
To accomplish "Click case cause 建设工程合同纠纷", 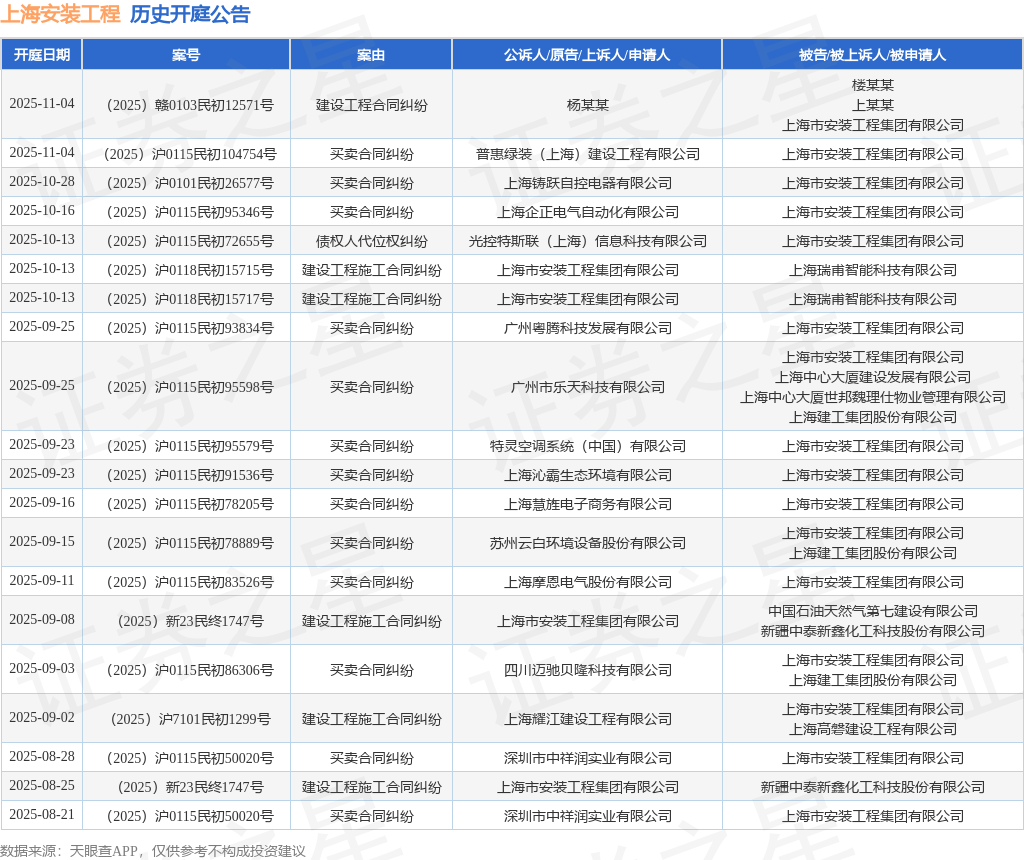I will pos(371,105).
